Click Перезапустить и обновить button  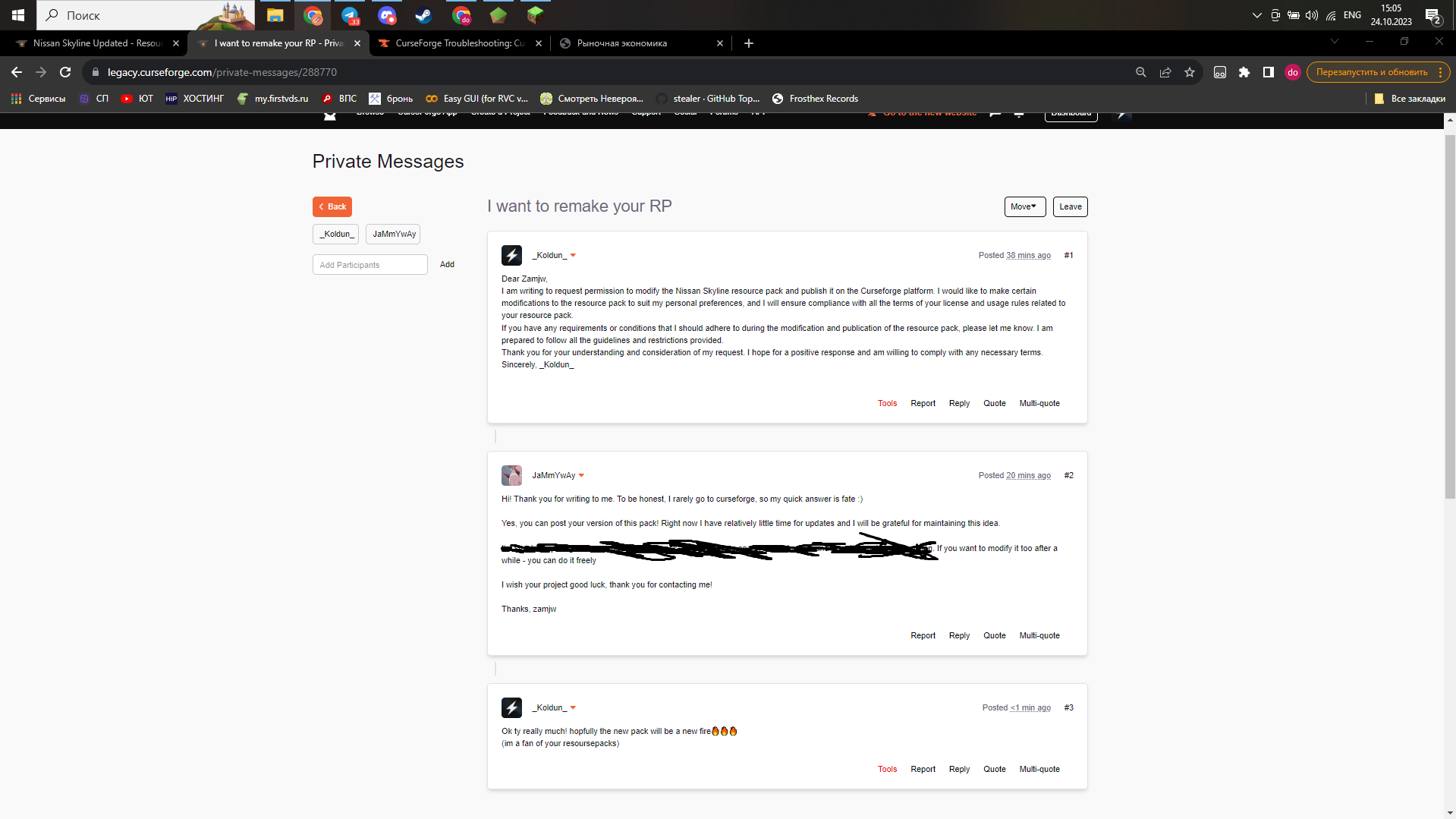(x=1370, y=72)
